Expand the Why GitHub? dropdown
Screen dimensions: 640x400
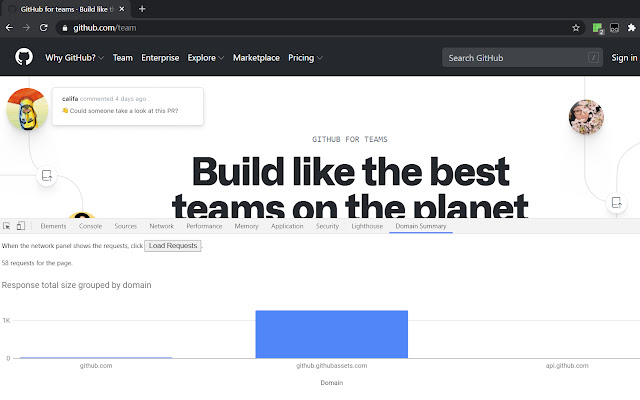pyautogui.click(x=74, y=58)
